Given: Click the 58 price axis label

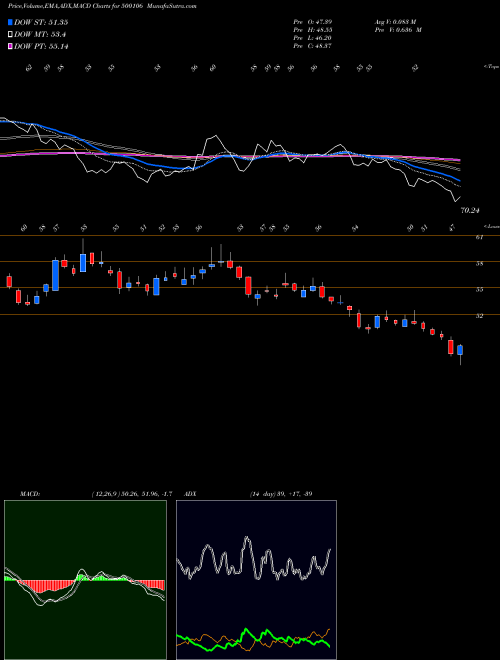Looking at the screenshot, I should (x=479, y=263).
